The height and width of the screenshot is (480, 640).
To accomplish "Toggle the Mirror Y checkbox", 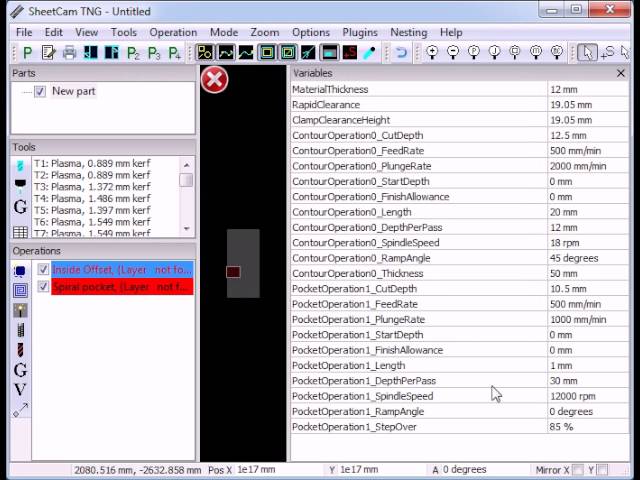I will pos(602,470).
